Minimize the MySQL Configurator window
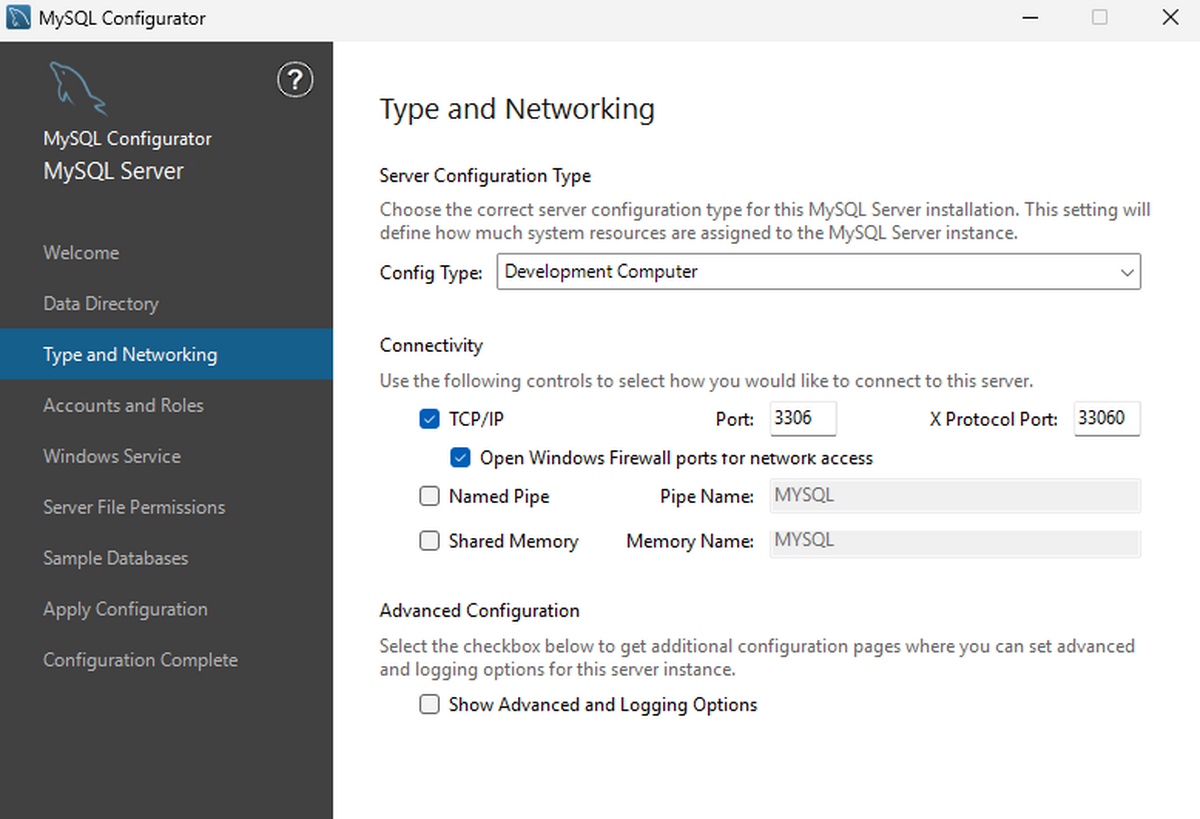The height and width of the screenshot is (819, 1200). click(1031, 18)
